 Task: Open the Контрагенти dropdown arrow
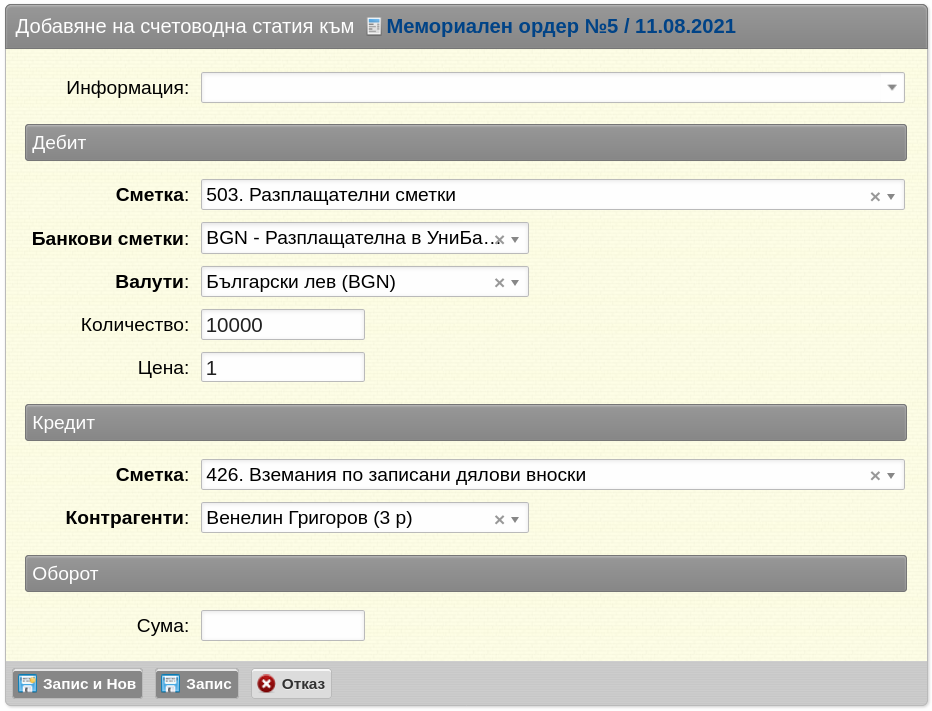tap(515, 520)
